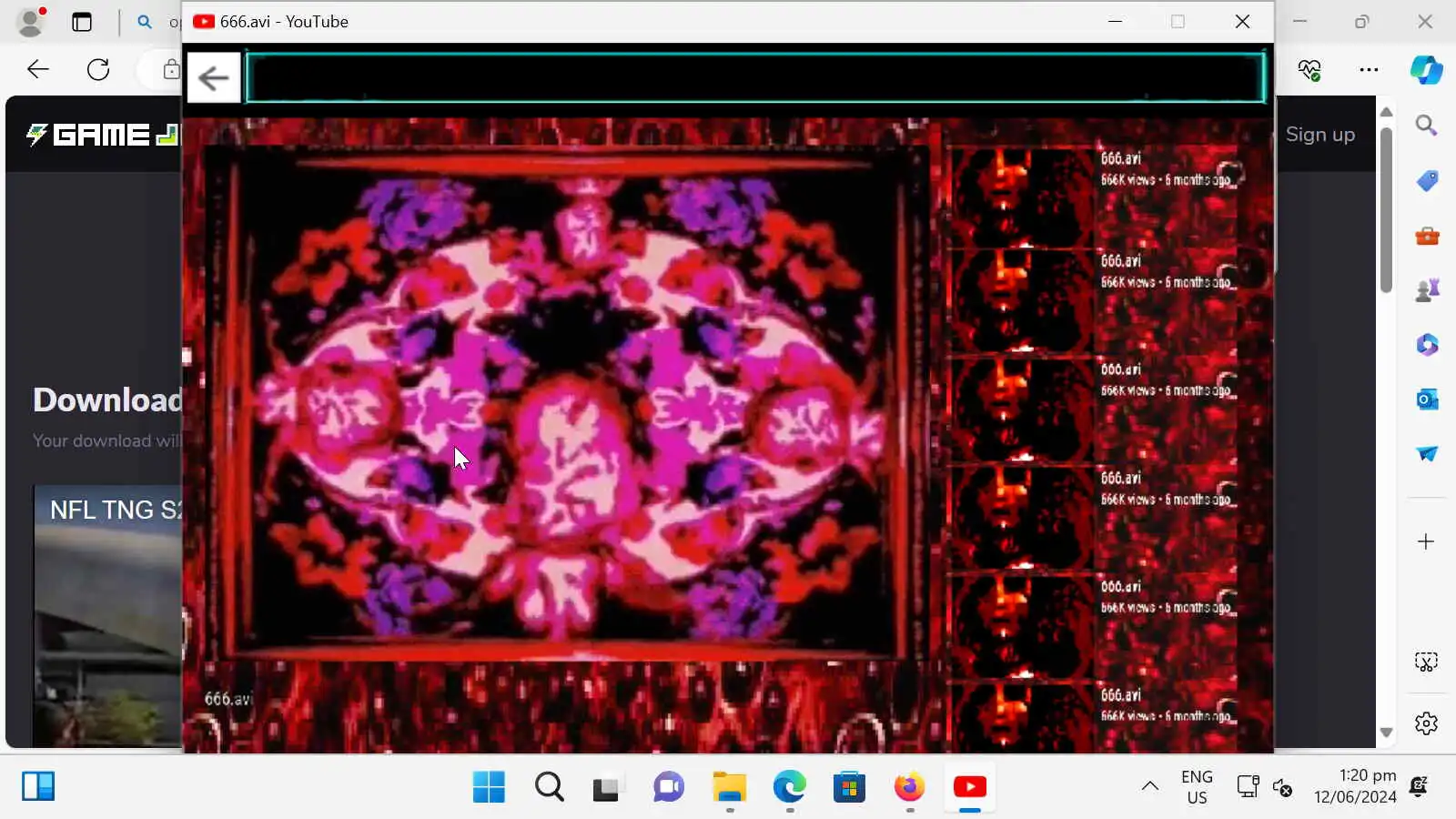Open Browser essentials heart icon in Edge
The height and width of the screenshot is (819, 1456).
click(1309, 70)
